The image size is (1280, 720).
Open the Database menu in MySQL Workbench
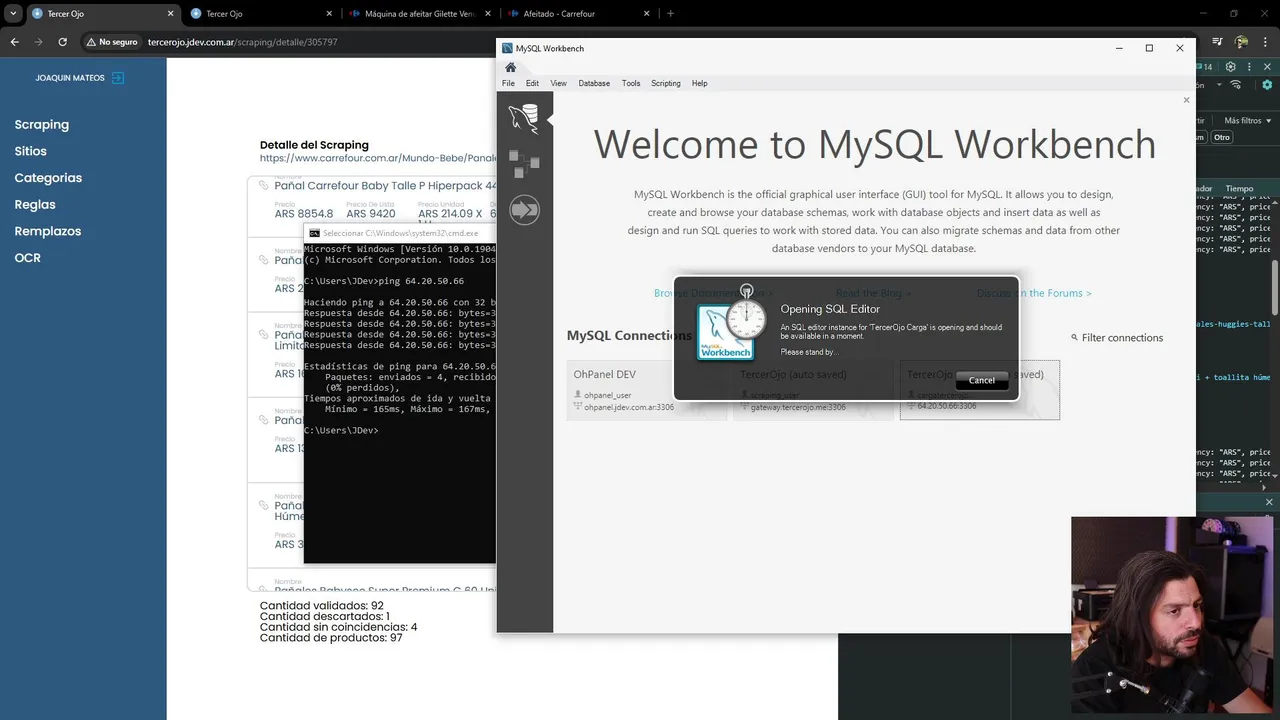pyautogui.click(x=594, y=83)
